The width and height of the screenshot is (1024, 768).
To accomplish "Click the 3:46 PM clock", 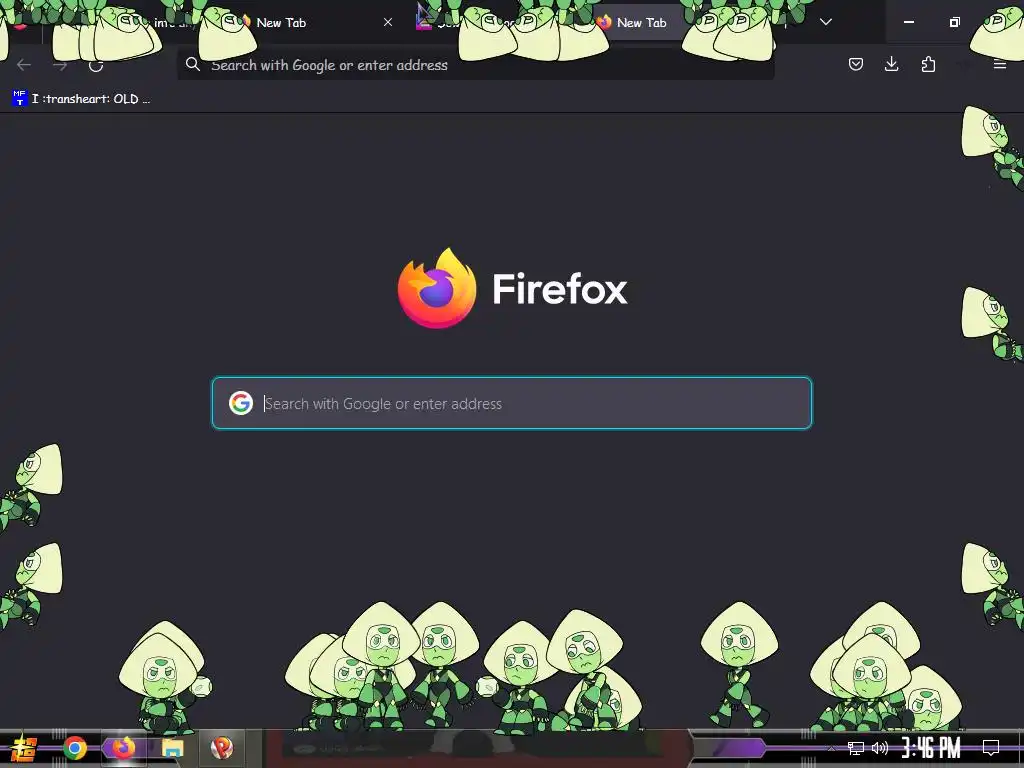I will (931, 748).
